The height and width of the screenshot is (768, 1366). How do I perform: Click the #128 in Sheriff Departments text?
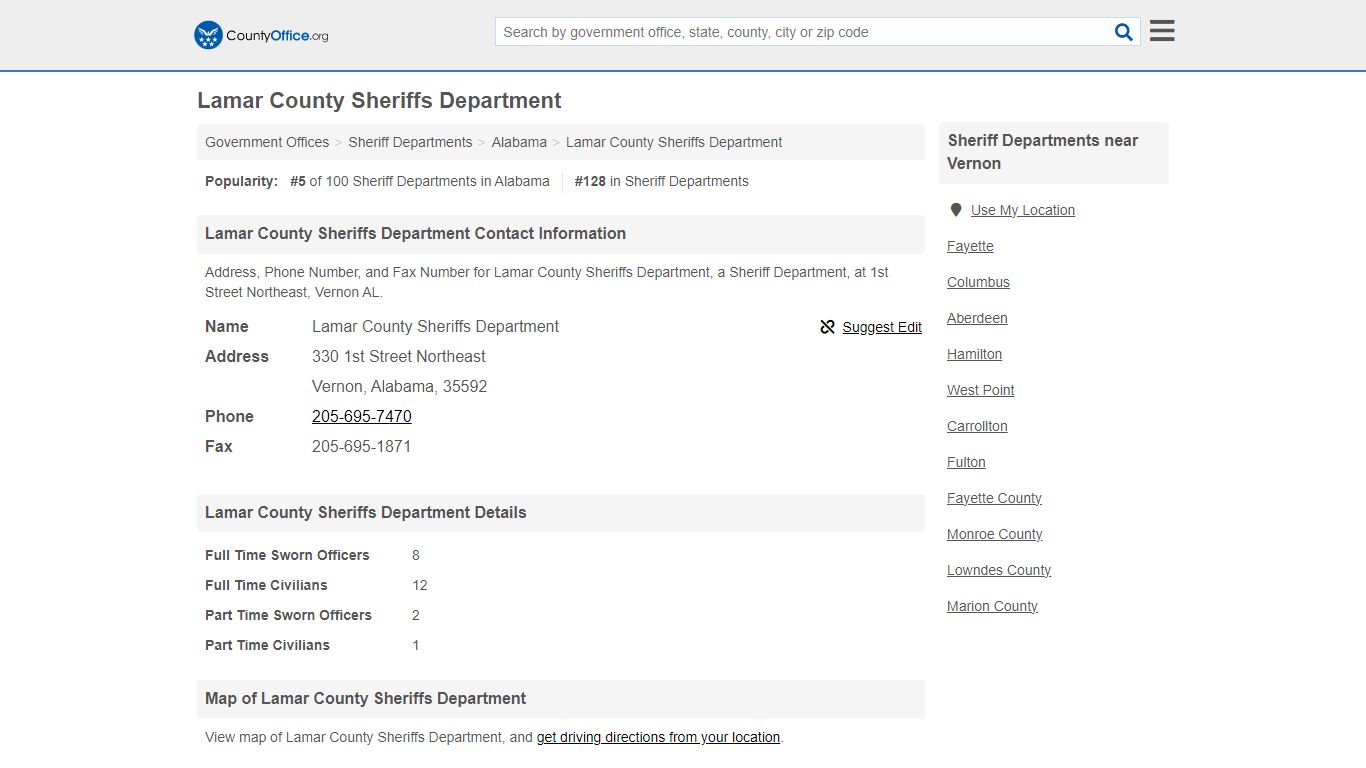coord(661,181)
